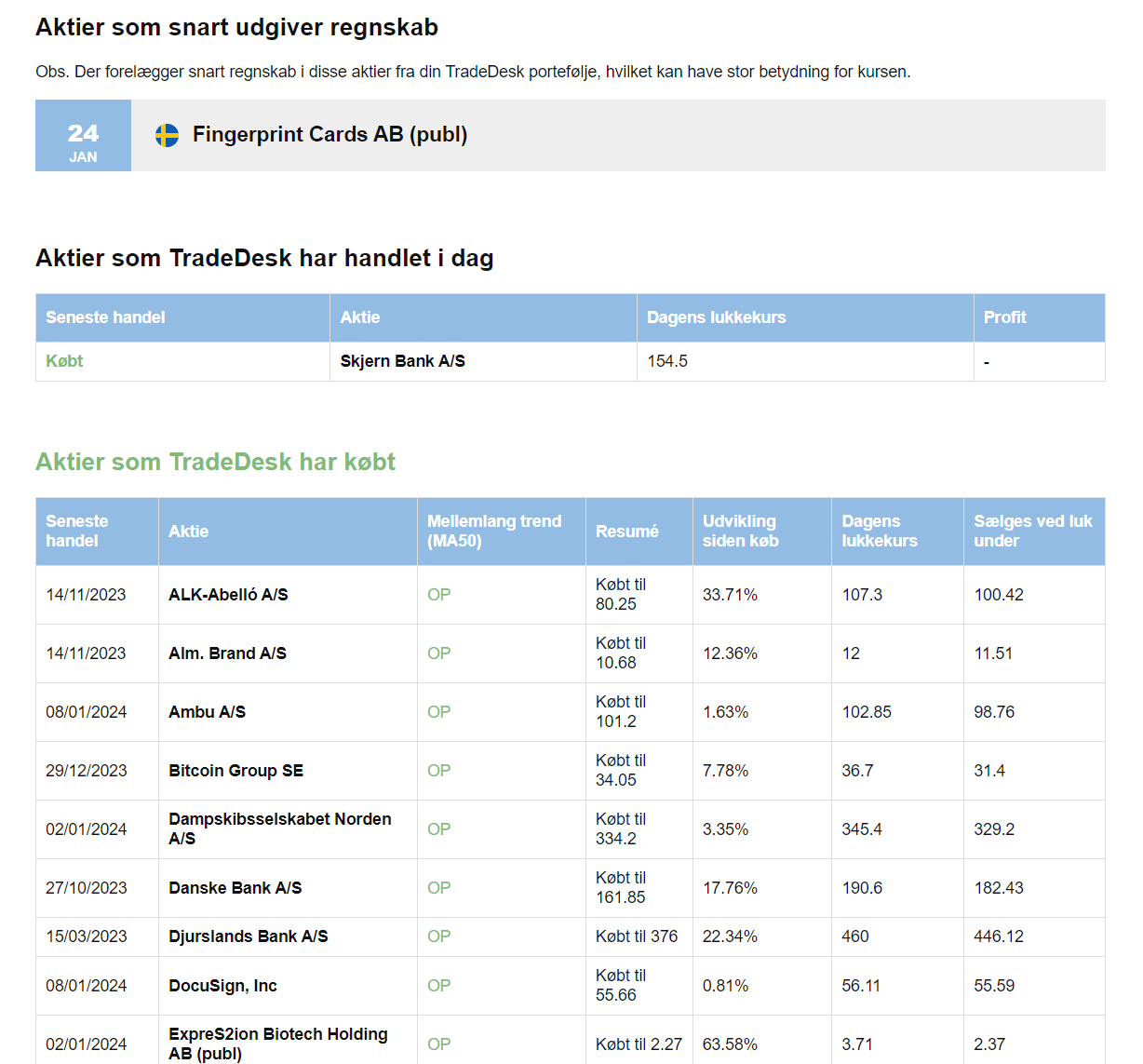Open Djurslands Bank A/S stock
1143x1064 pixels.
248,936
